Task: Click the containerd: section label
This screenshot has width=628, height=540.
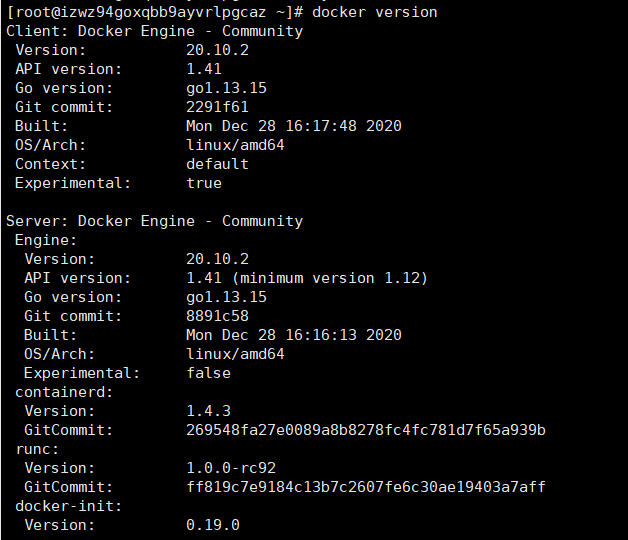Action: click(64, 392)
